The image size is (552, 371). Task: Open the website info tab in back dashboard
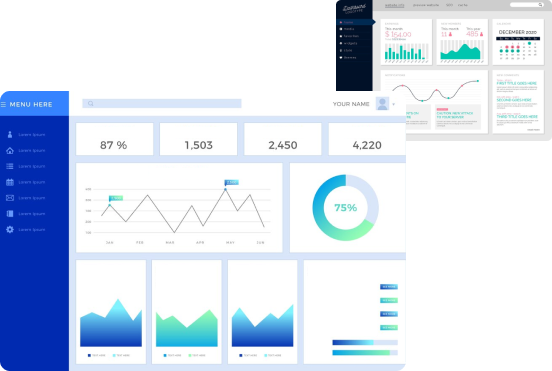pos(394,5)
